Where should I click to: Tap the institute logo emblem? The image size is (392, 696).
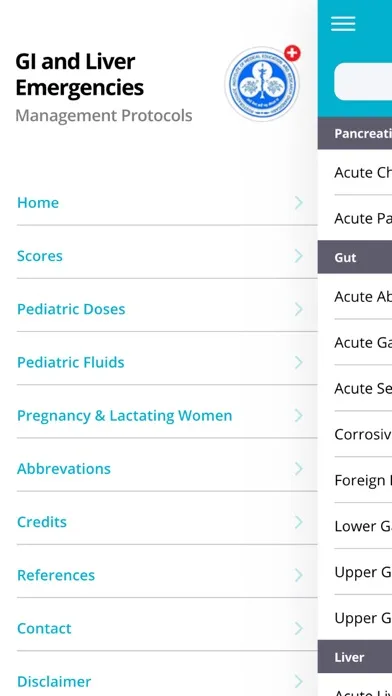pos(262,84)
